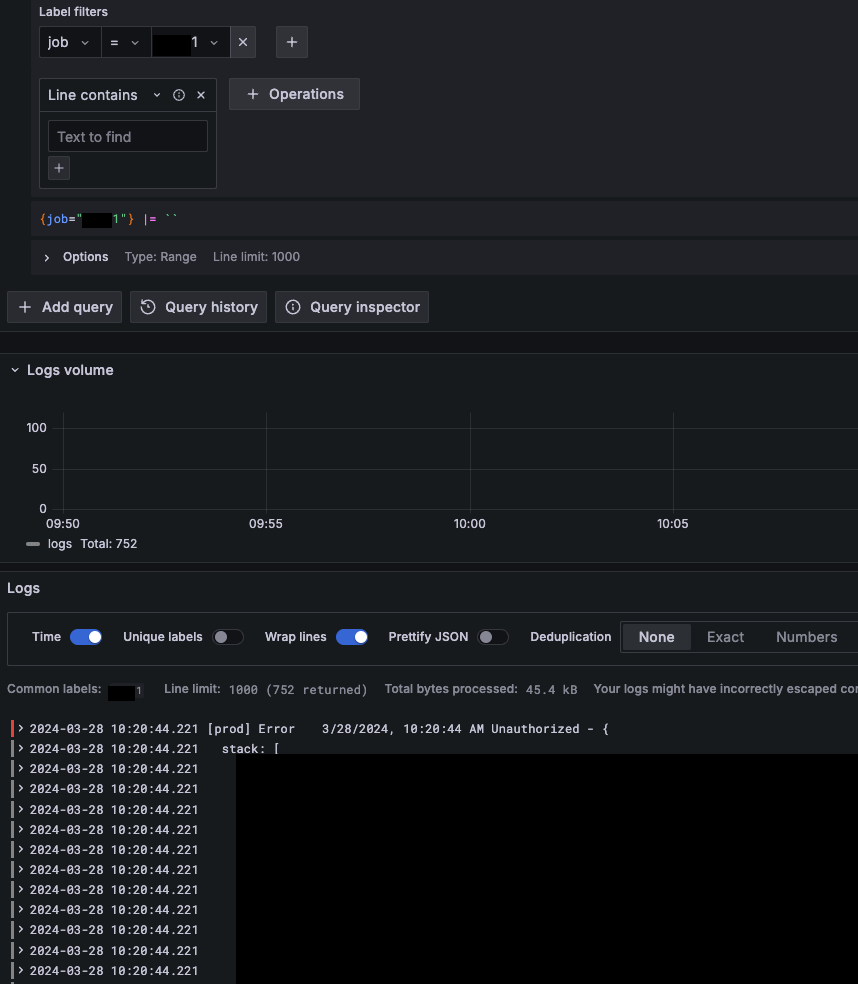Click the Label filters heading
The height and width of the screenshot is (984, 858).
pos(73,12)
